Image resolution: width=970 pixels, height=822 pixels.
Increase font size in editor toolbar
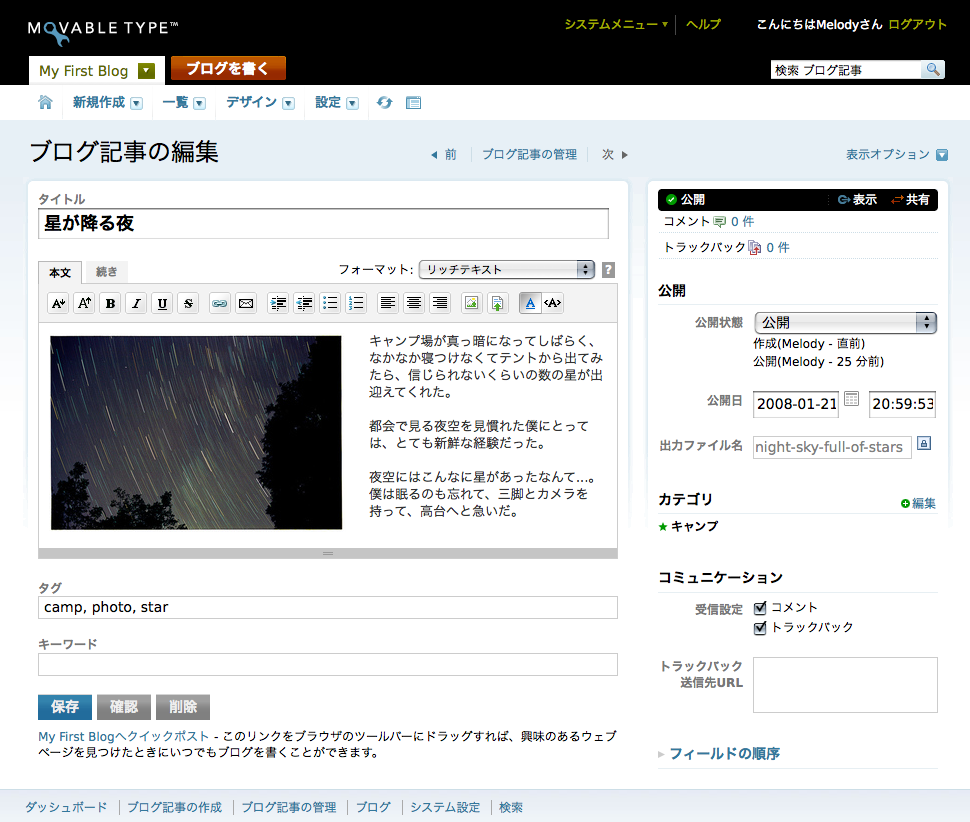(x=84, y=303)
